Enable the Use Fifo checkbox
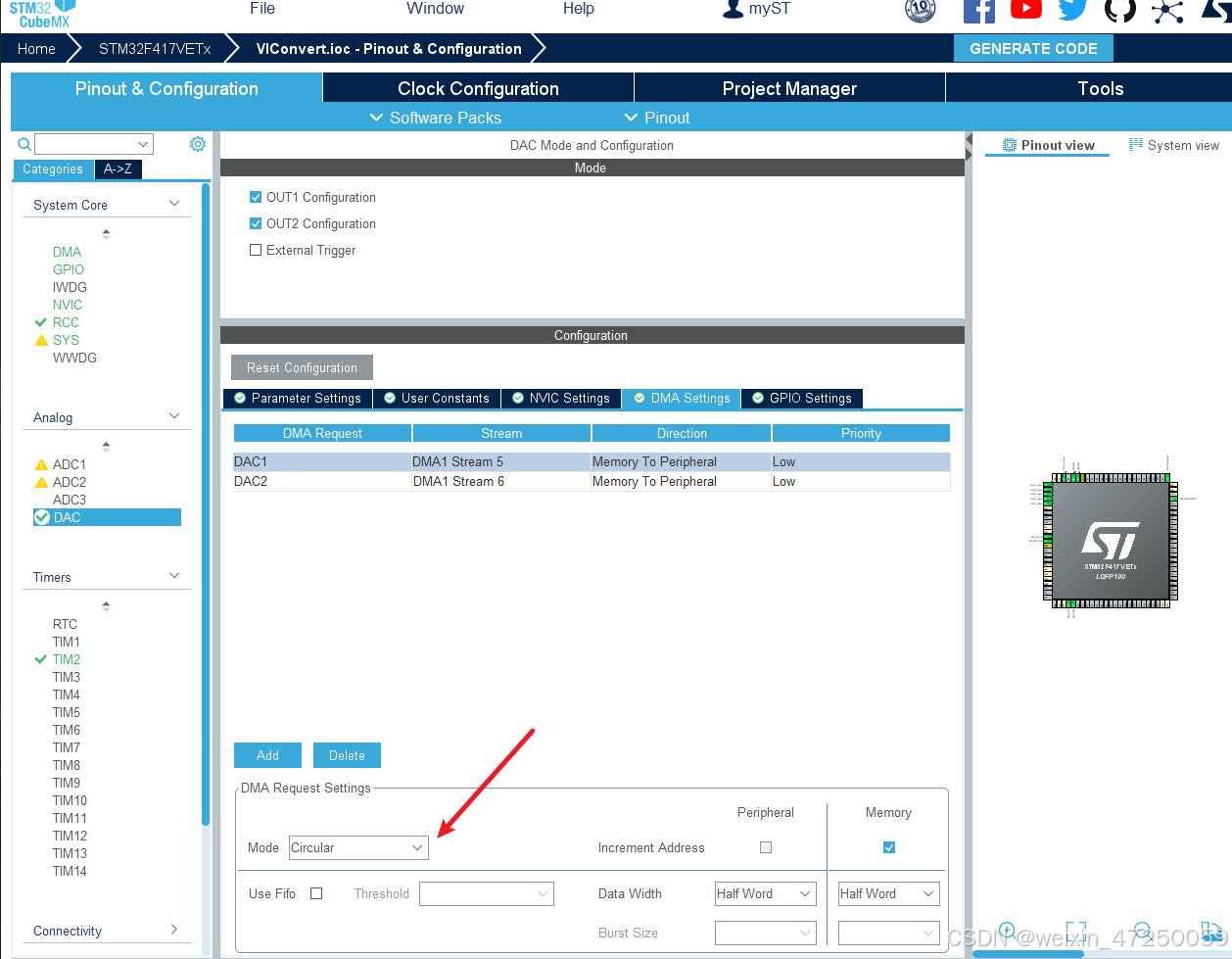The height and width of the screenshot is (959, 1232). (316, 893)
